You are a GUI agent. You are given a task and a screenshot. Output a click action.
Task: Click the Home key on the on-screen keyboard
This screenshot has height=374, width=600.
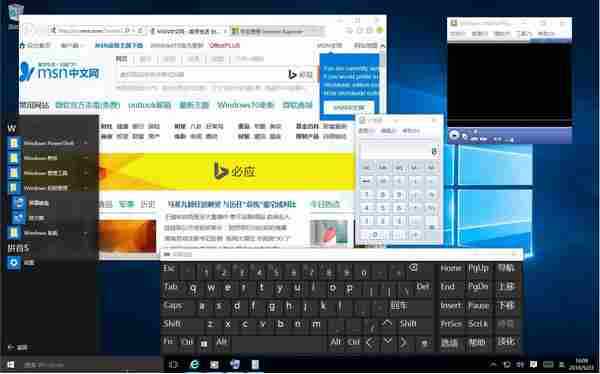tap(451, 268)
